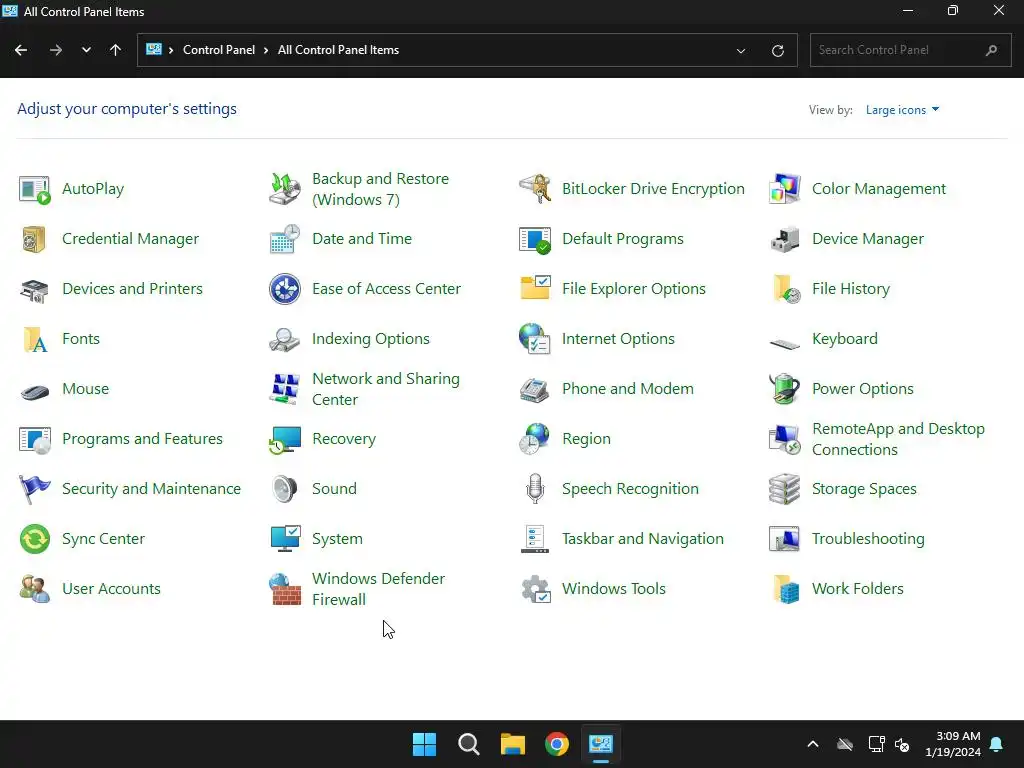Open the Windows Defender Firewall brick icon
The image size is (1024, 768).
[285, 589]
